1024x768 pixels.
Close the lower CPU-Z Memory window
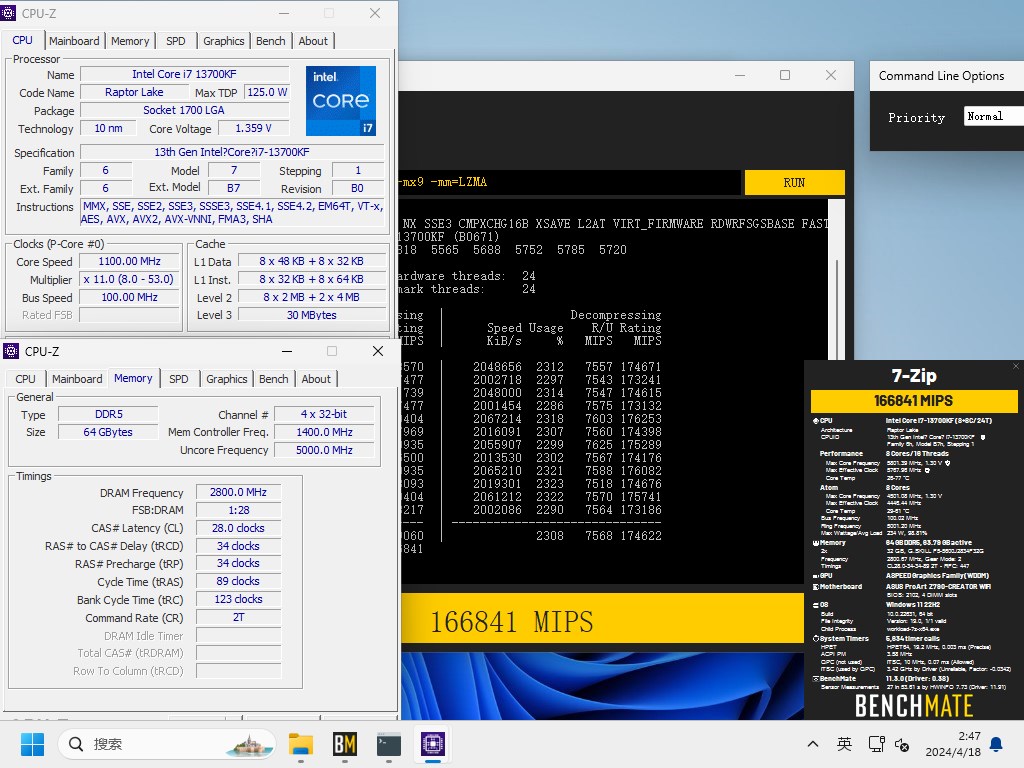(x=377, y=351)
